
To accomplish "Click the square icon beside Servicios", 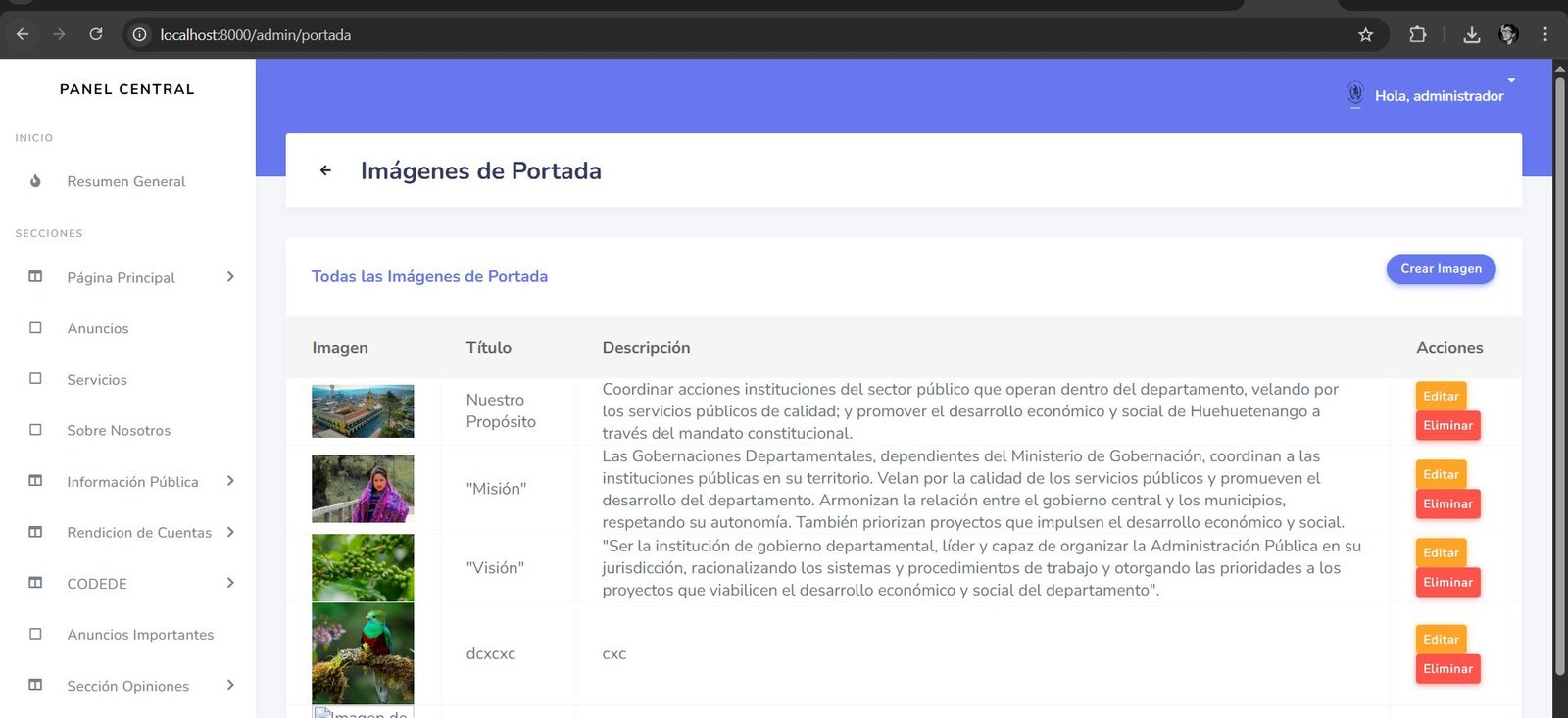I will pyautogui.click(x=35, y=379).
